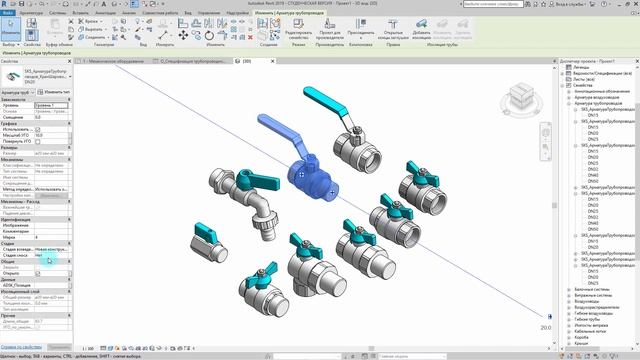The image size is (640, 360).
Task: Click the Марка value field
Action: click(x=51, y=237)
